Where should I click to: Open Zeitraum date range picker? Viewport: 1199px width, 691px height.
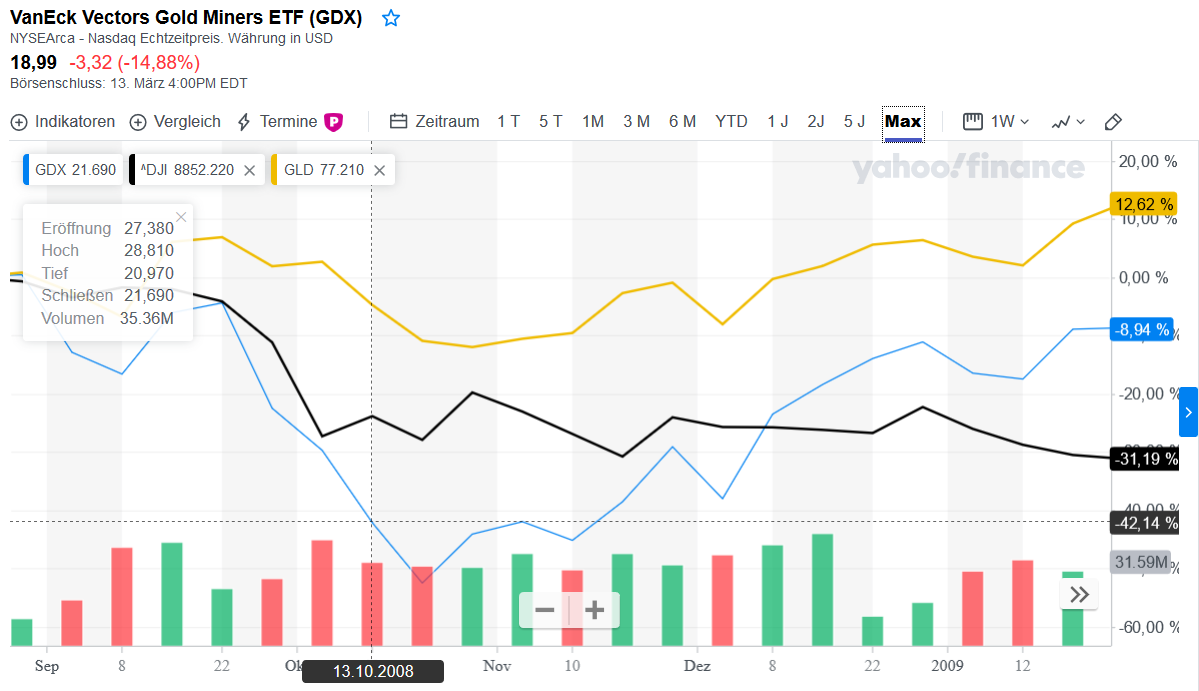(434, 122)
